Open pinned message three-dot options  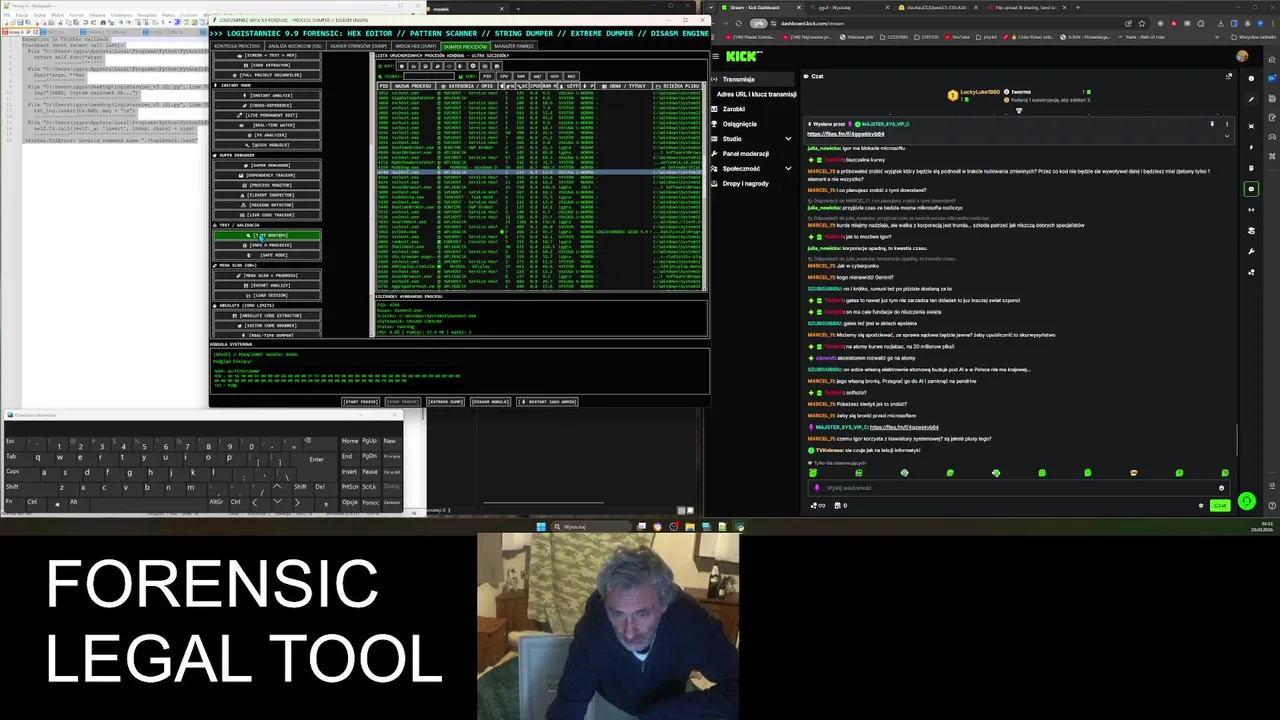[1227, 124]
